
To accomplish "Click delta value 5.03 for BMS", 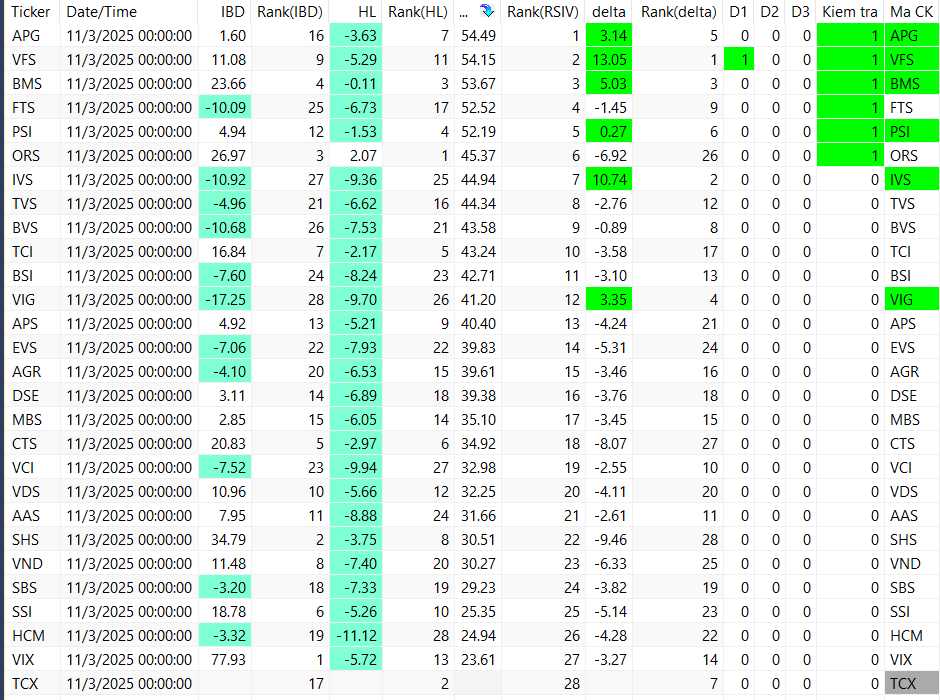I will 609,84.
